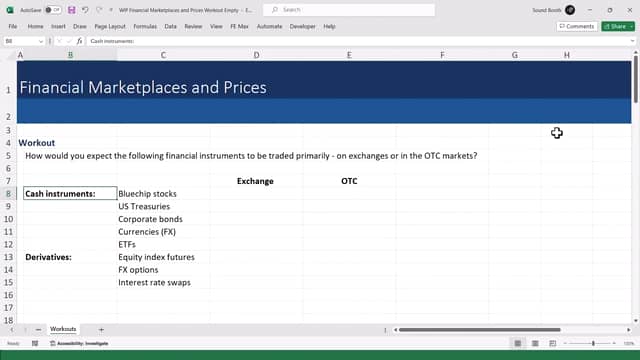This screenshot has height=360, width=640.
Task: Open the Page Layout tab
Action: tap(110, 27)
